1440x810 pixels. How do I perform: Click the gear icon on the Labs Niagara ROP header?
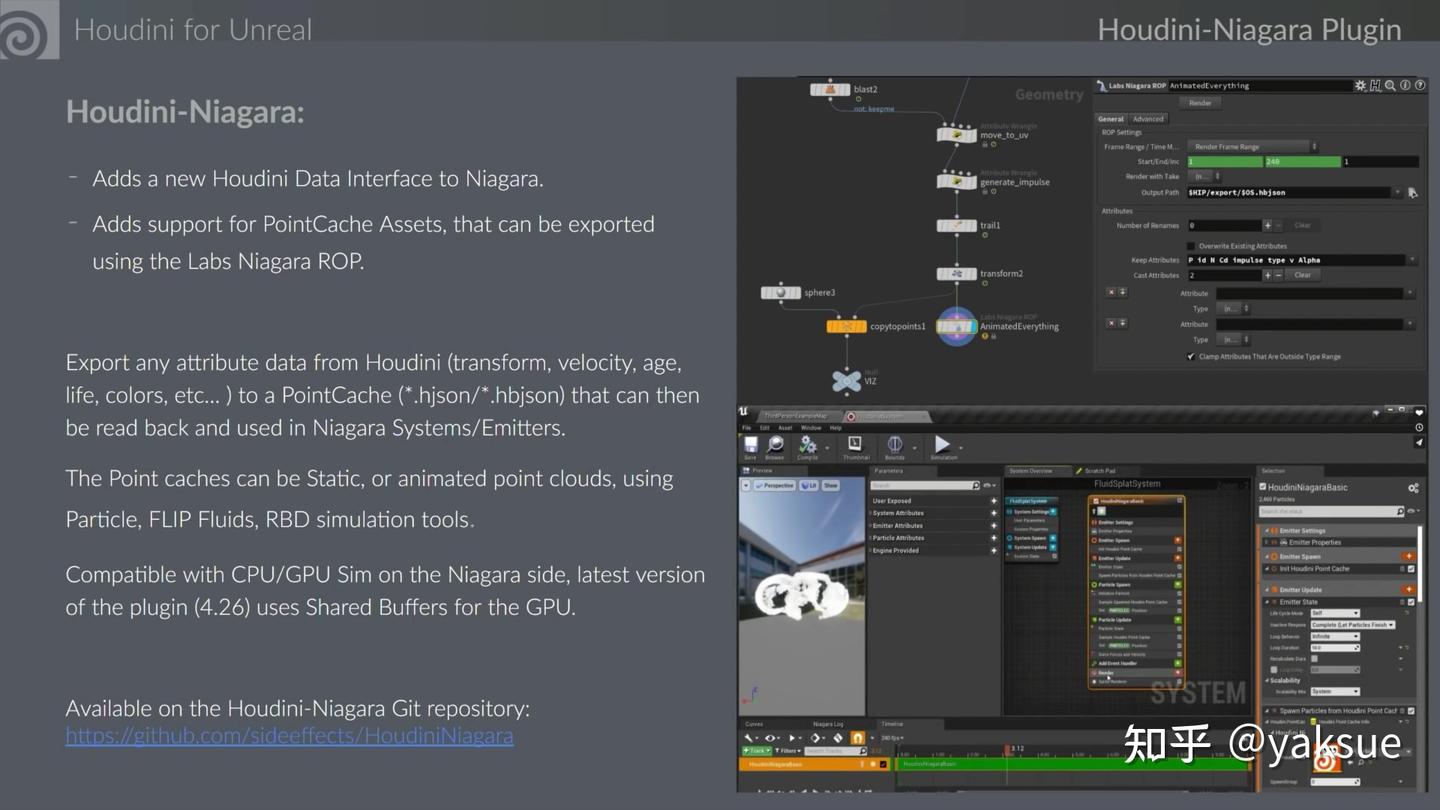pos(1360,86)
